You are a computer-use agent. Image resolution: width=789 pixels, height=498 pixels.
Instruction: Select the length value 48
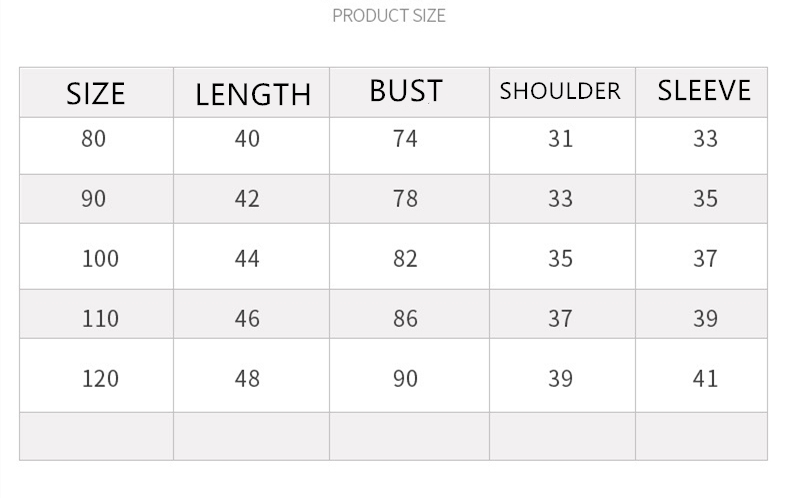[x=247, y=379]
